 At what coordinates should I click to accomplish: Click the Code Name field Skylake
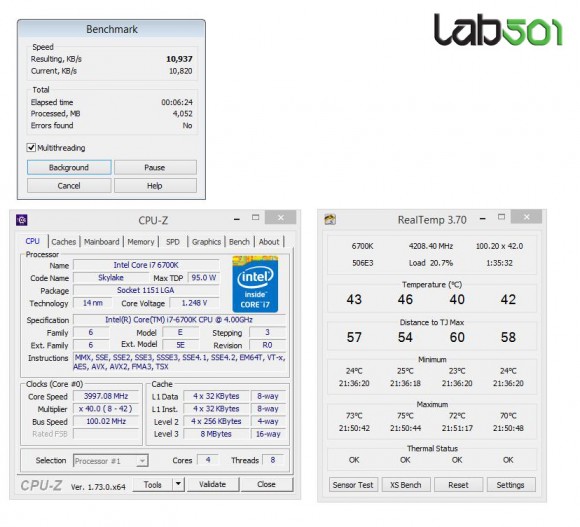[111, 278]
